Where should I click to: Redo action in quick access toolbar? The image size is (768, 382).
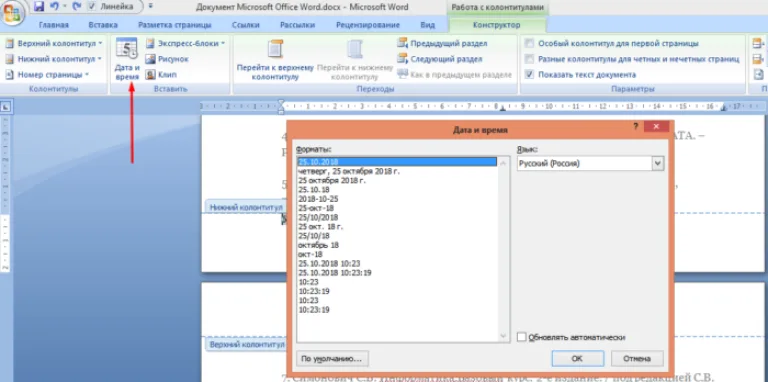pos(76,7)
